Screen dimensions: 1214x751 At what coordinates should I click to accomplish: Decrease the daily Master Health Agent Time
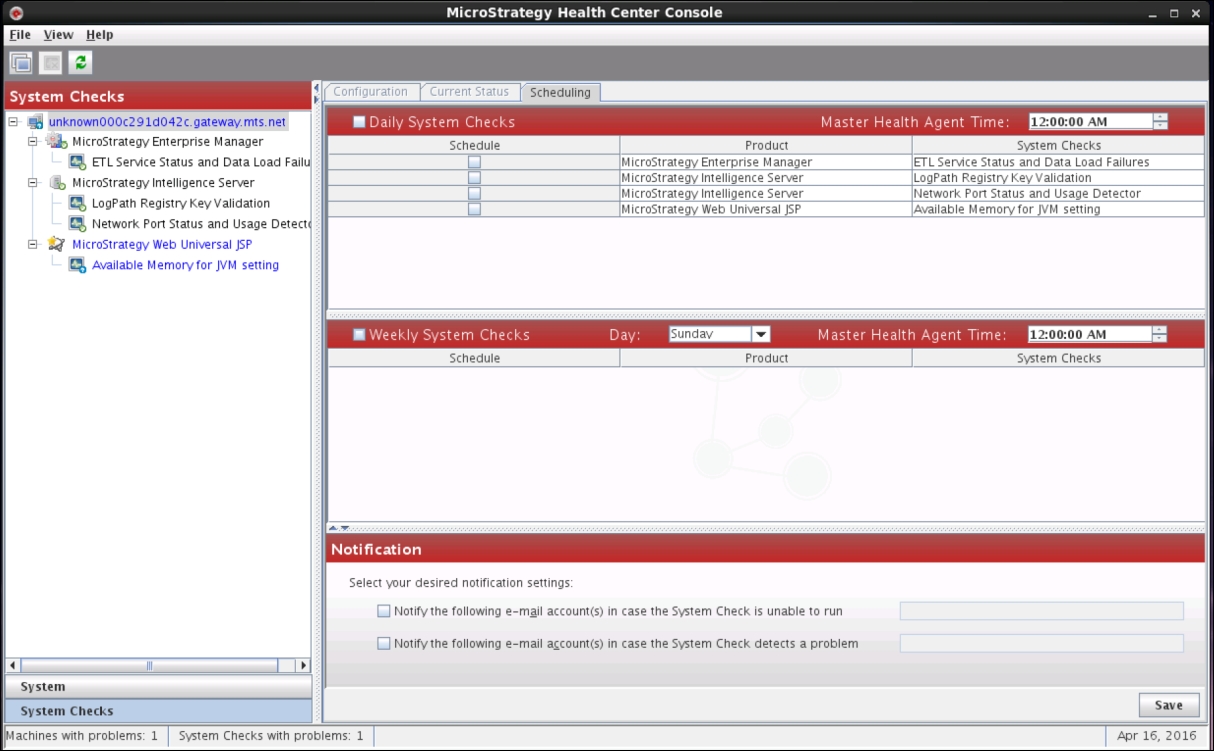1160,126
